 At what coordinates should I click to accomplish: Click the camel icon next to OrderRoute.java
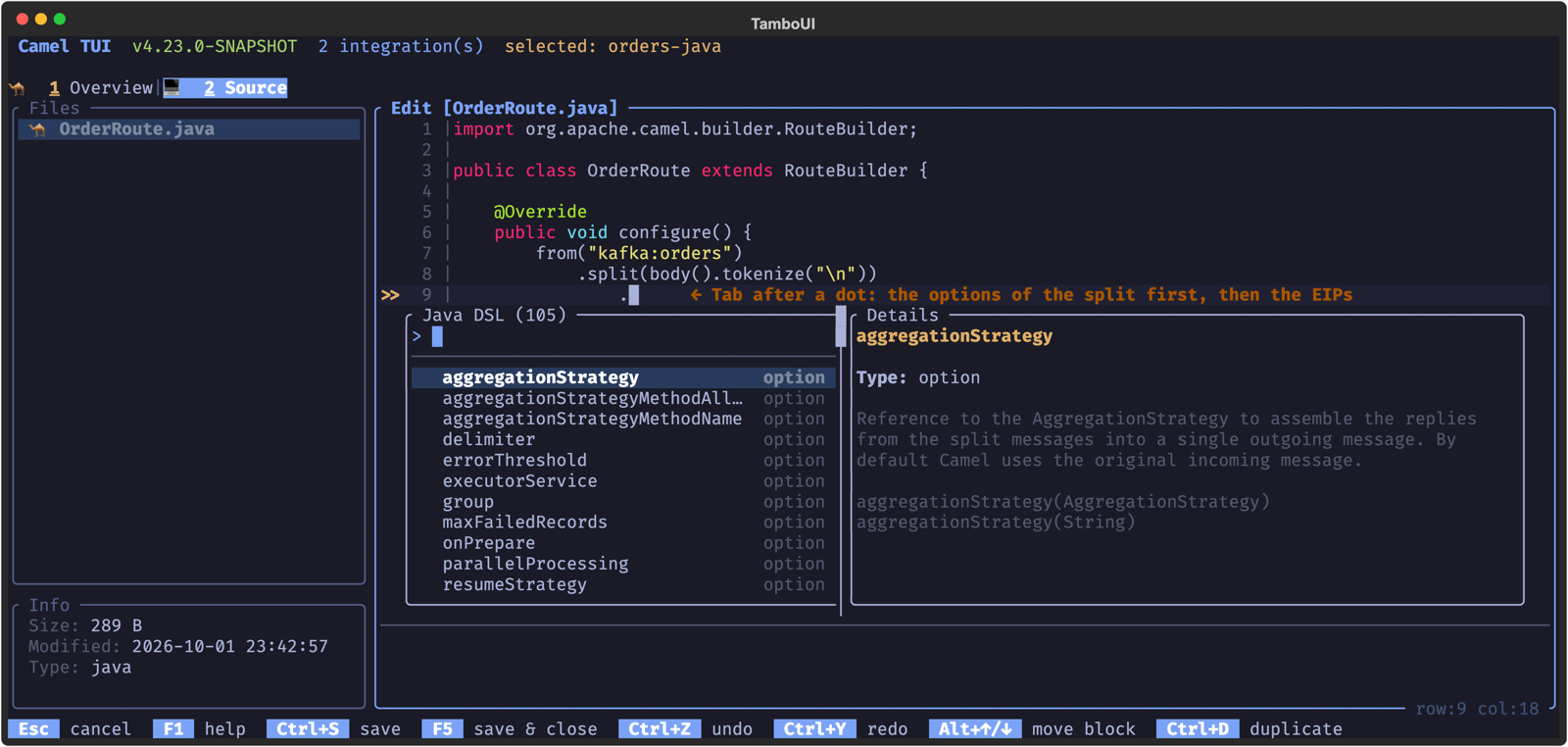point(38,129)
